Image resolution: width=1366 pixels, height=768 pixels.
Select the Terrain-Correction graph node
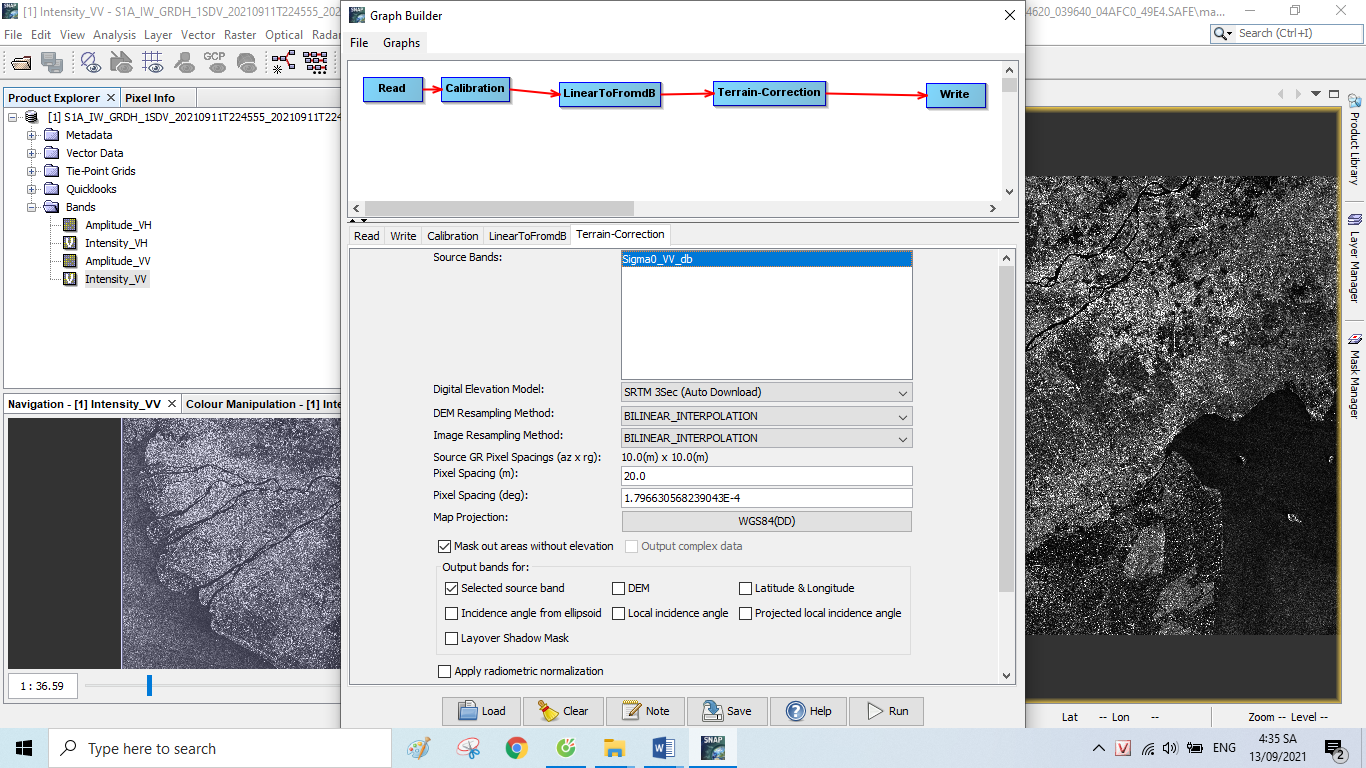pyautogui.click(x=769, y=93)
